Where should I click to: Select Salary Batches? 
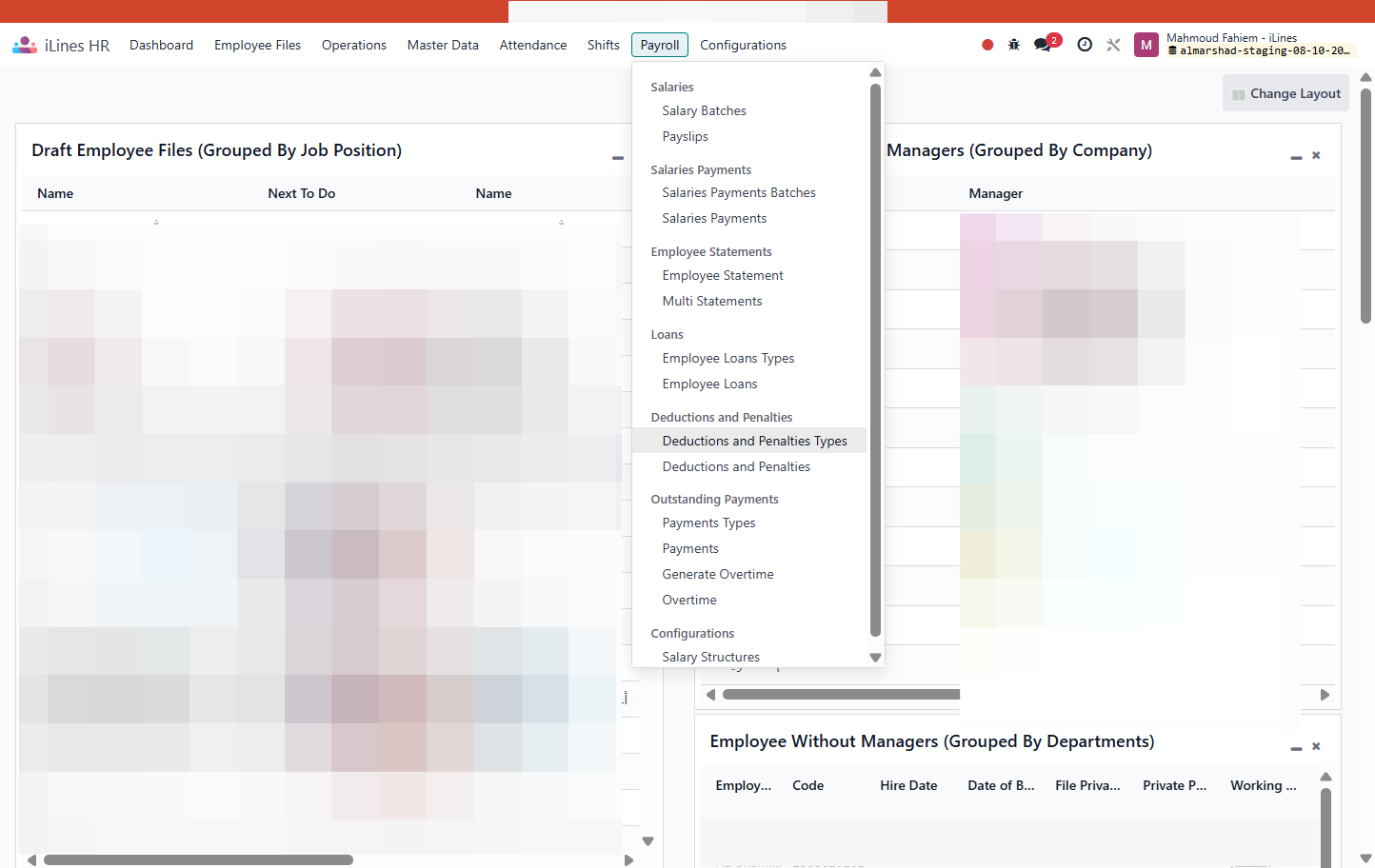pos(705,110)
